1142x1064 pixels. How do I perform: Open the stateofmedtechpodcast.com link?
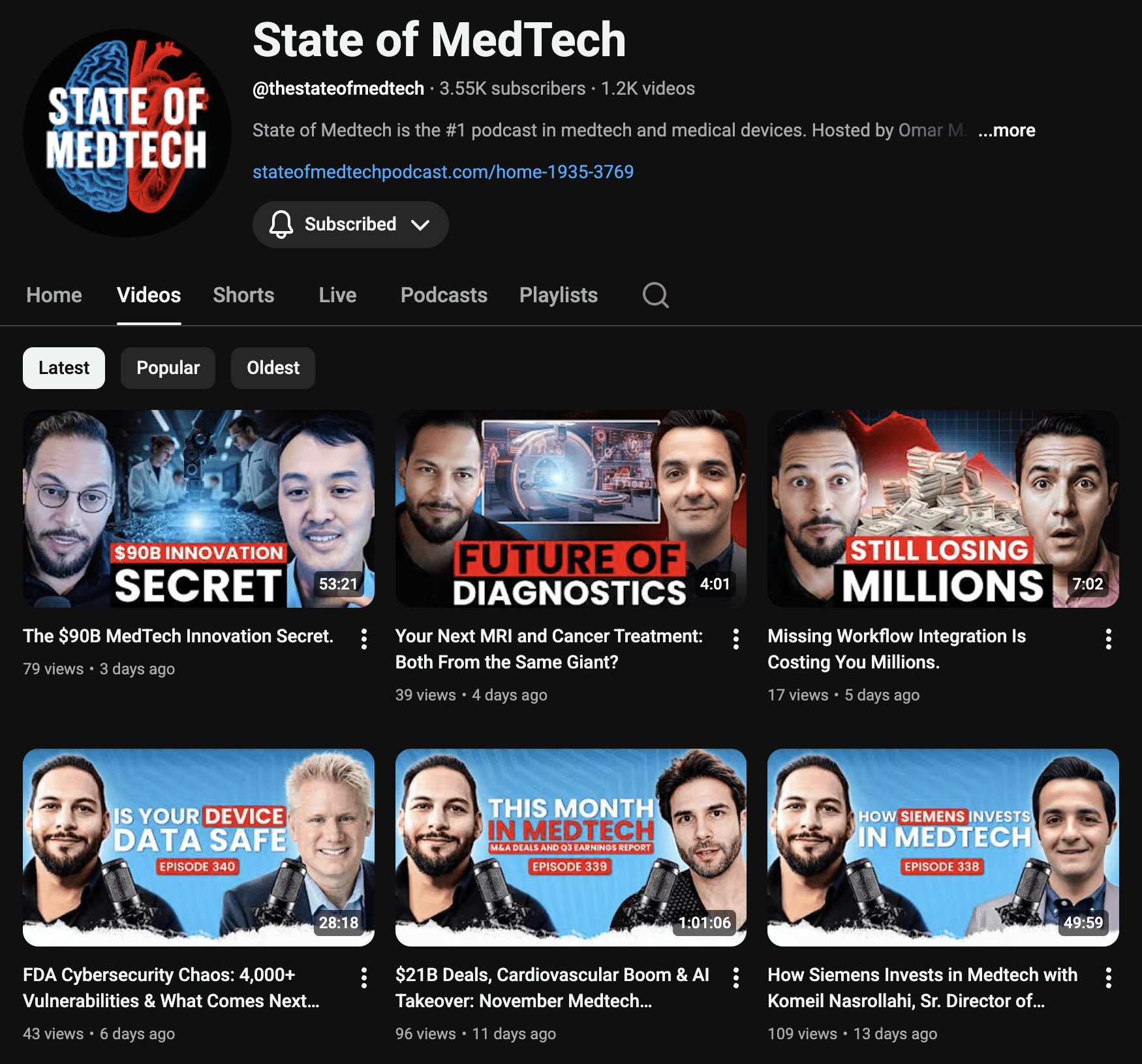pos(443,172)
